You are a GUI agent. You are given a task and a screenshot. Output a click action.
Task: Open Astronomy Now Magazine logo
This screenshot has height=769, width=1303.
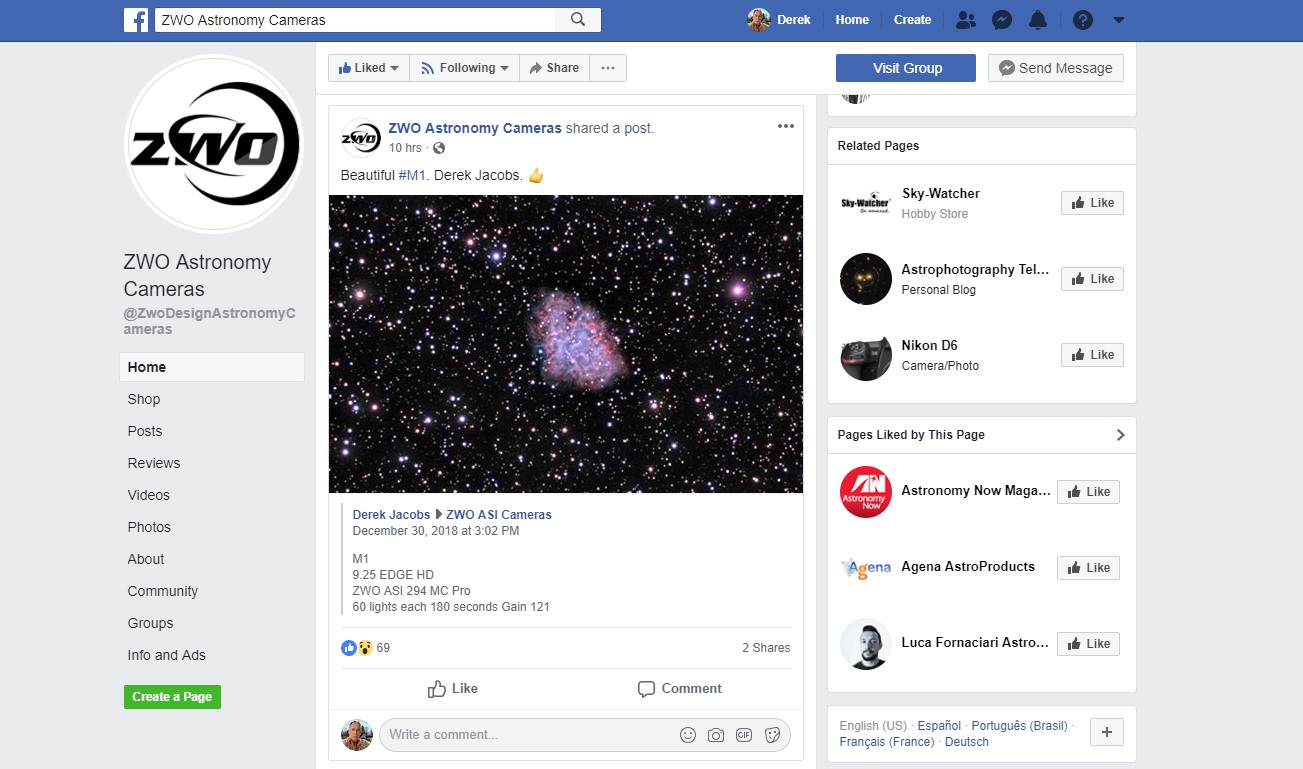866,492
